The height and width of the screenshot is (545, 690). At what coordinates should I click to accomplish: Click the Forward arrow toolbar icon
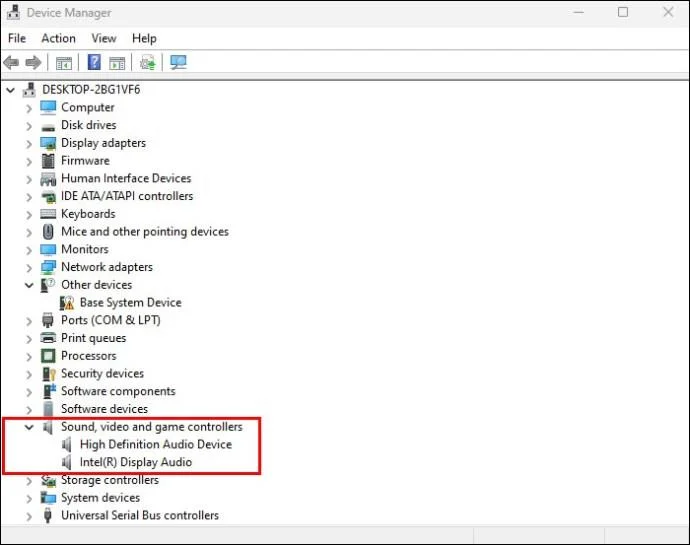tap(33, 63)
